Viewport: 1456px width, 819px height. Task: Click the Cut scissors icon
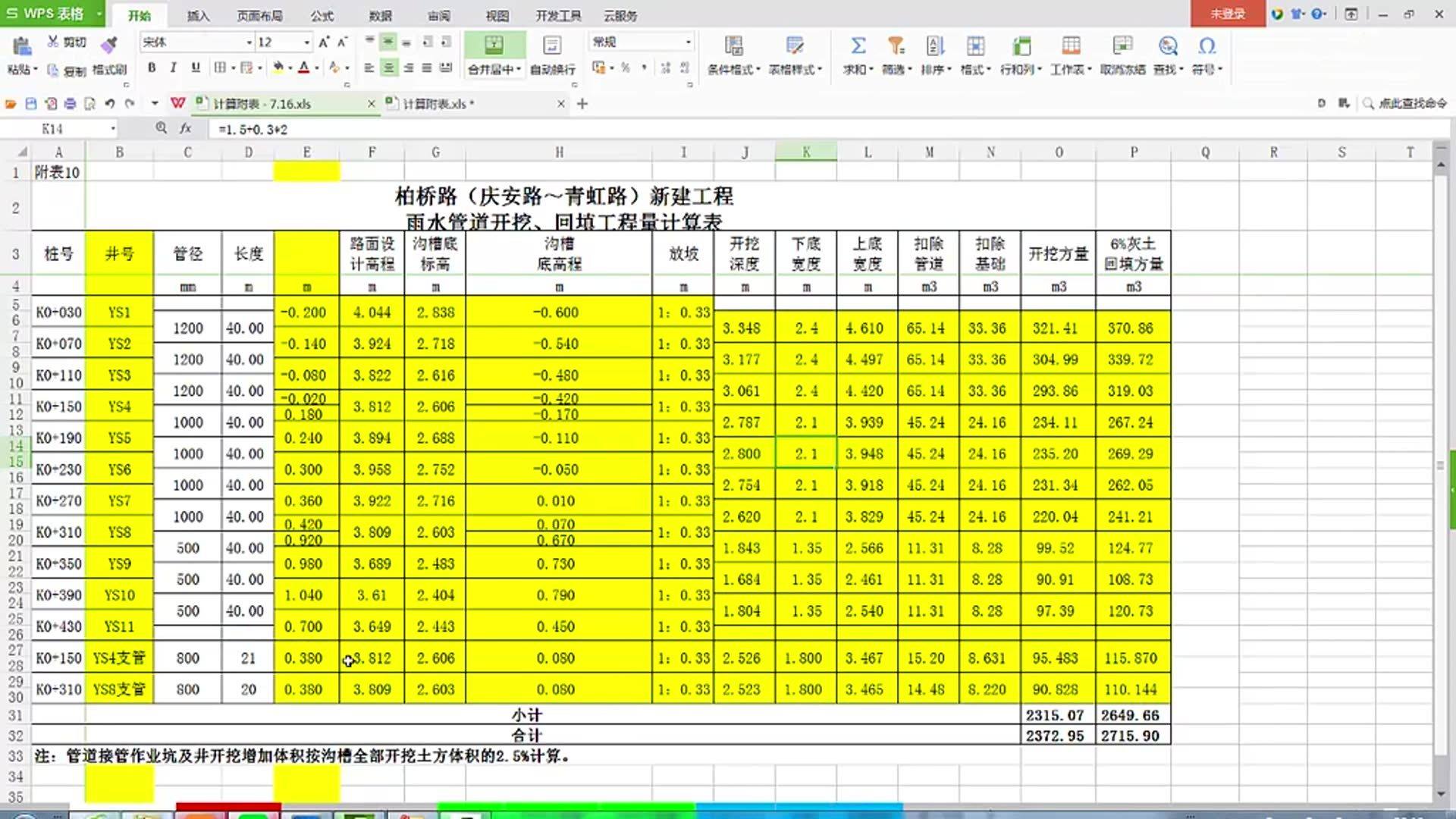coord(53,42)
